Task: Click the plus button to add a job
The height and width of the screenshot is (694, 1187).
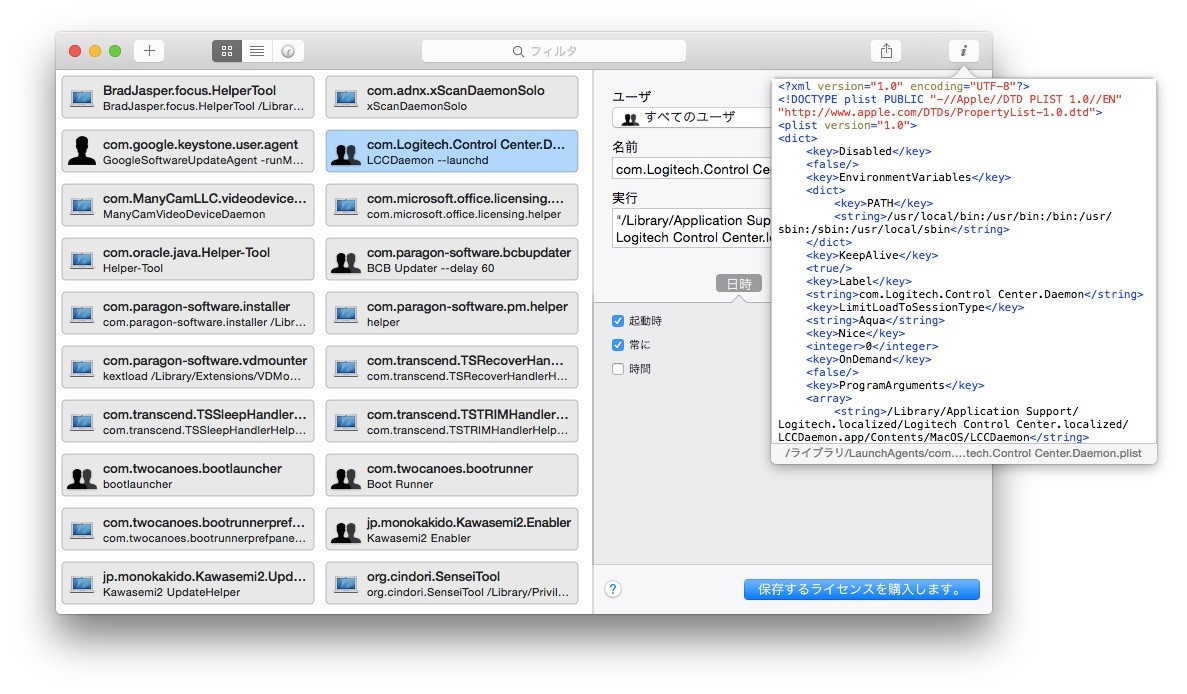Action: tap(149, 51)
